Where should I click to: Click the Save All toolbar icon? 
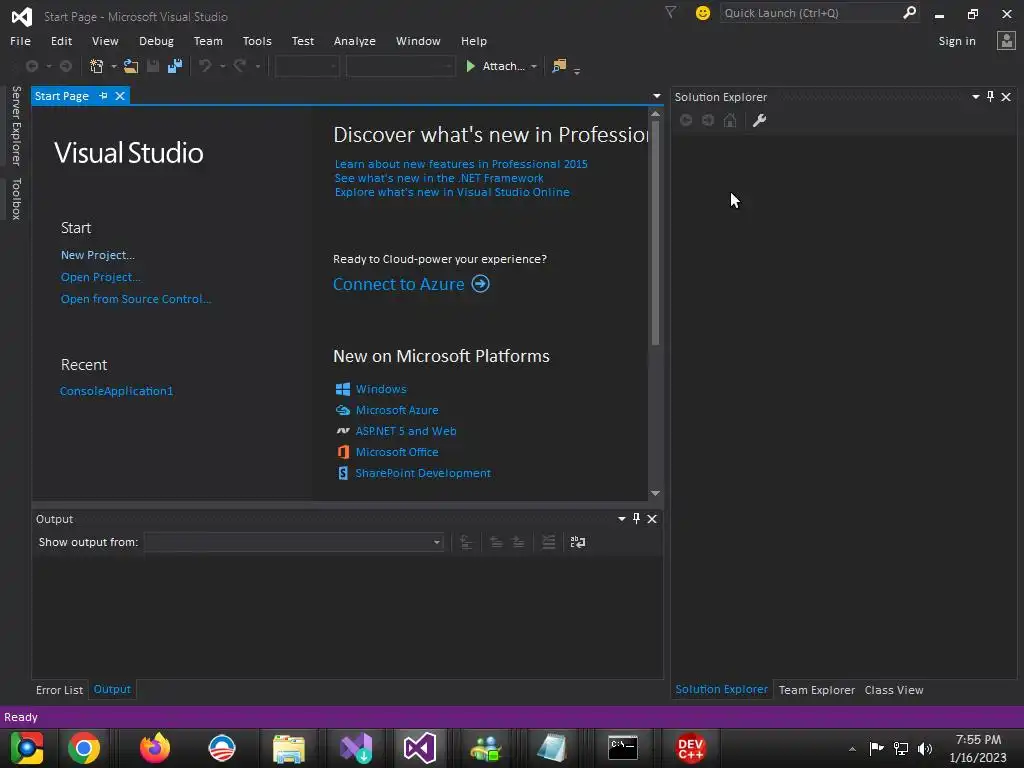pos(174,66)
